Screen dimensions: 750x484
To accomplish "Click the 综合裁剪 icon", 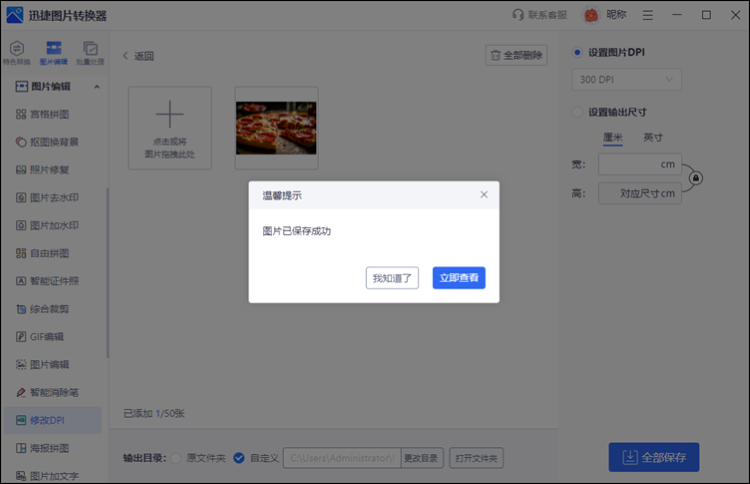I will pos(21,309).
